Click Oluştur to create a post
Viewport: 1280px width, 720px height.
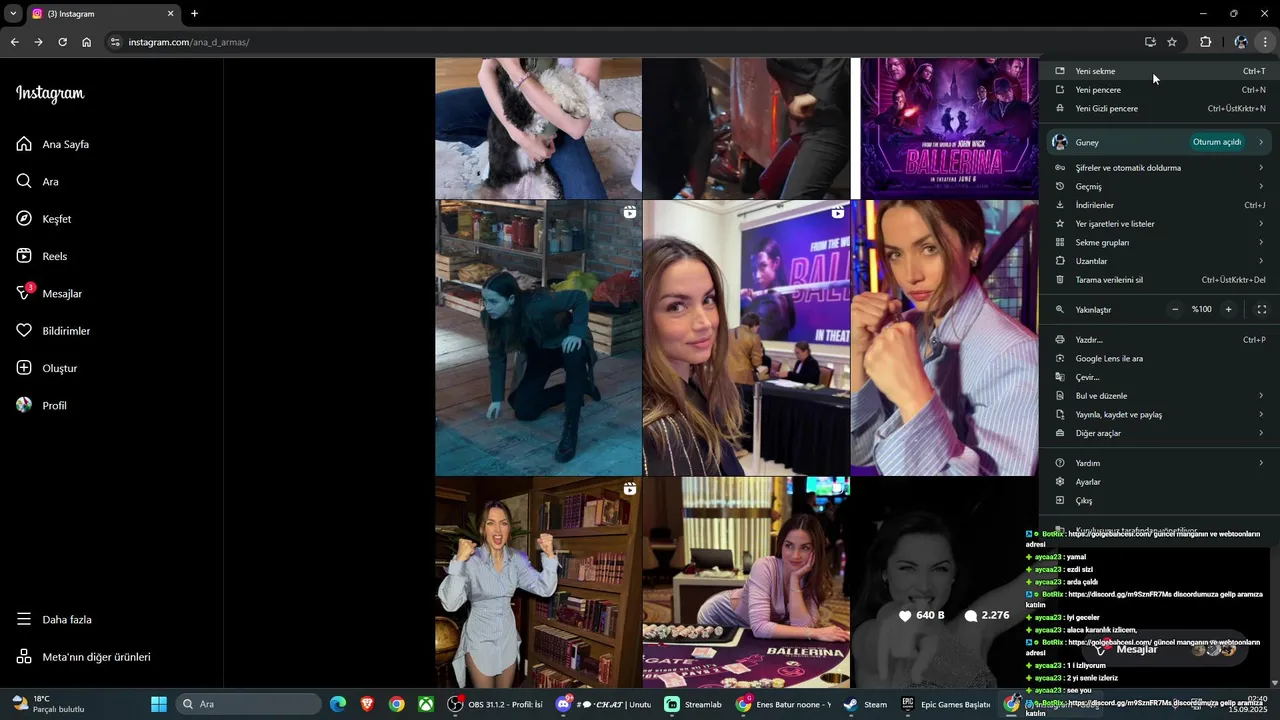[x=47, y=368]
